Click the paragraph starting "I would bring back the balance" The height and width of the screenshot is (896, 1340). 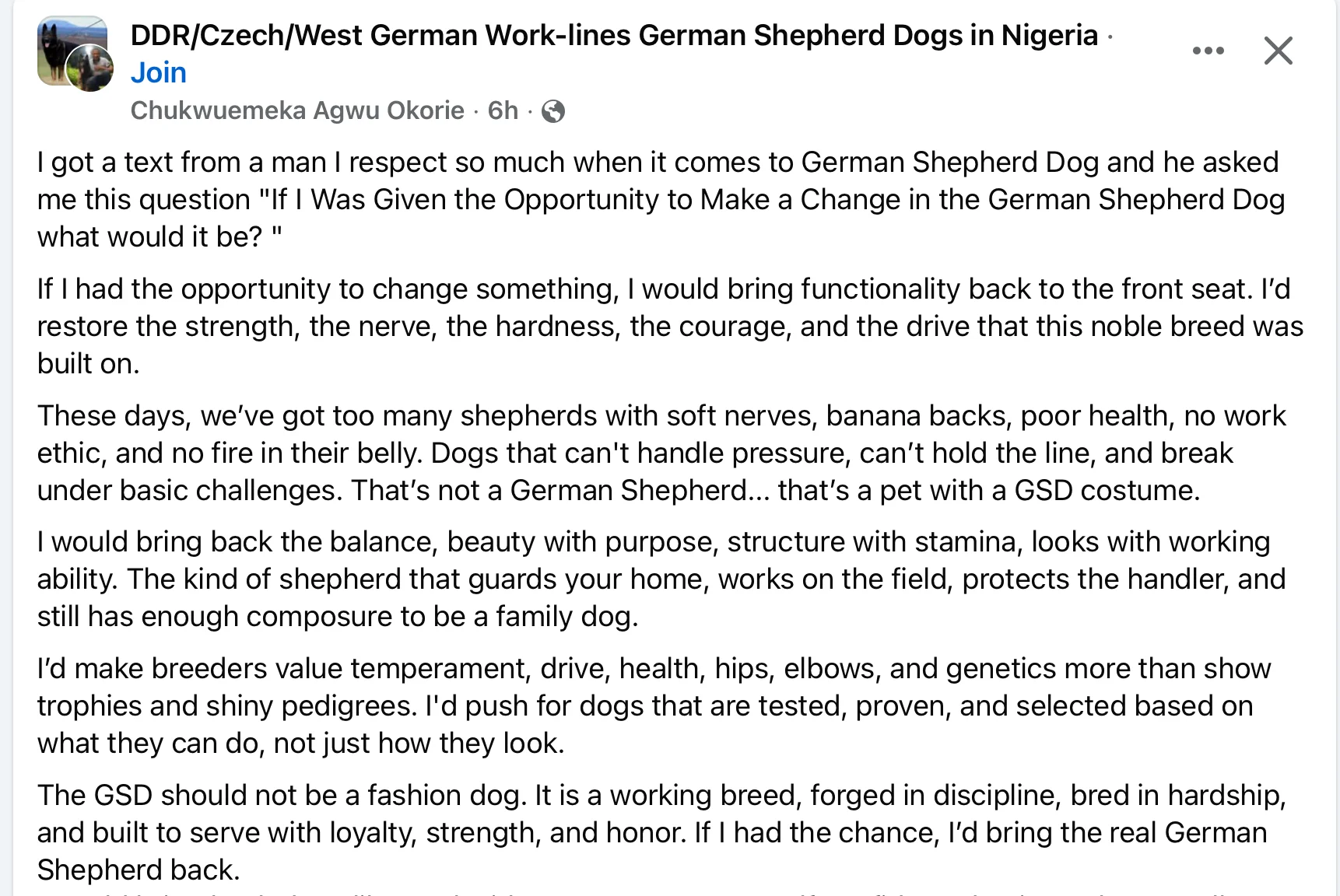pyautogui.click(x=661, y=579)
